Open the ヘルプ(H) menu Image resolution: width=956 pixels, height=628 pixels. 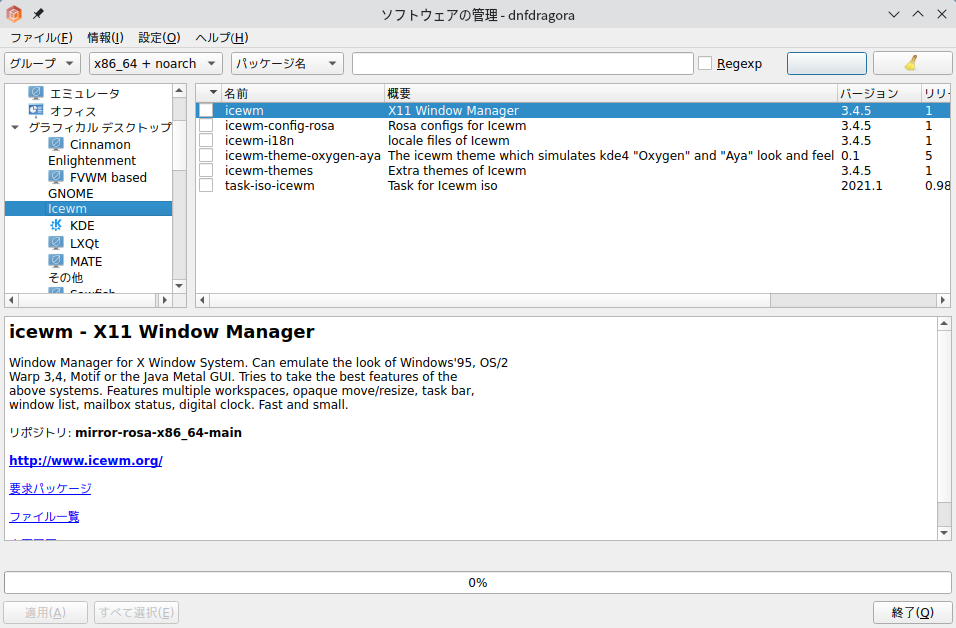tap(222, 38)
